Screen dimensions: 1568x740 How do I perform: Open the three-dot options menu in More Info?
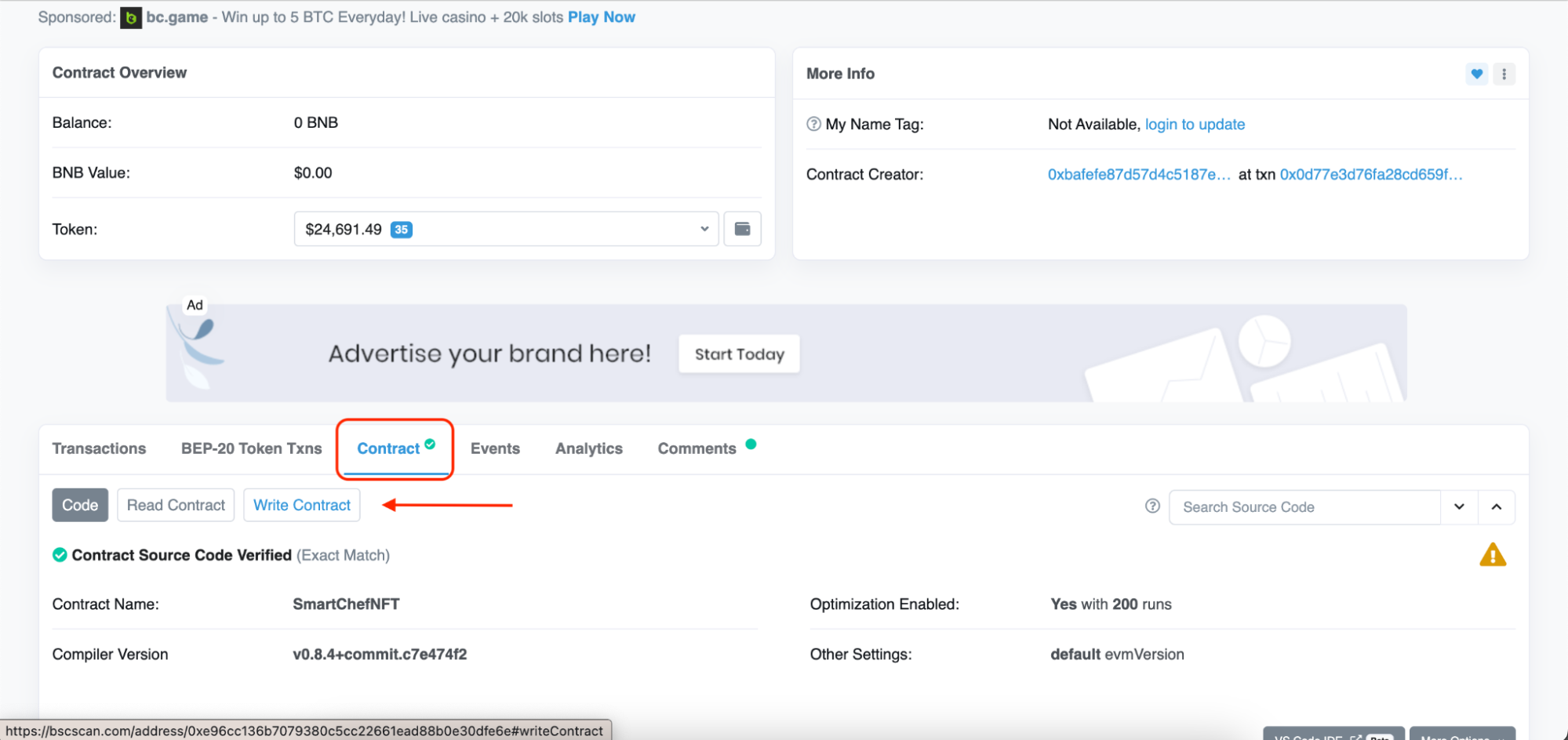click(1504, 74)
